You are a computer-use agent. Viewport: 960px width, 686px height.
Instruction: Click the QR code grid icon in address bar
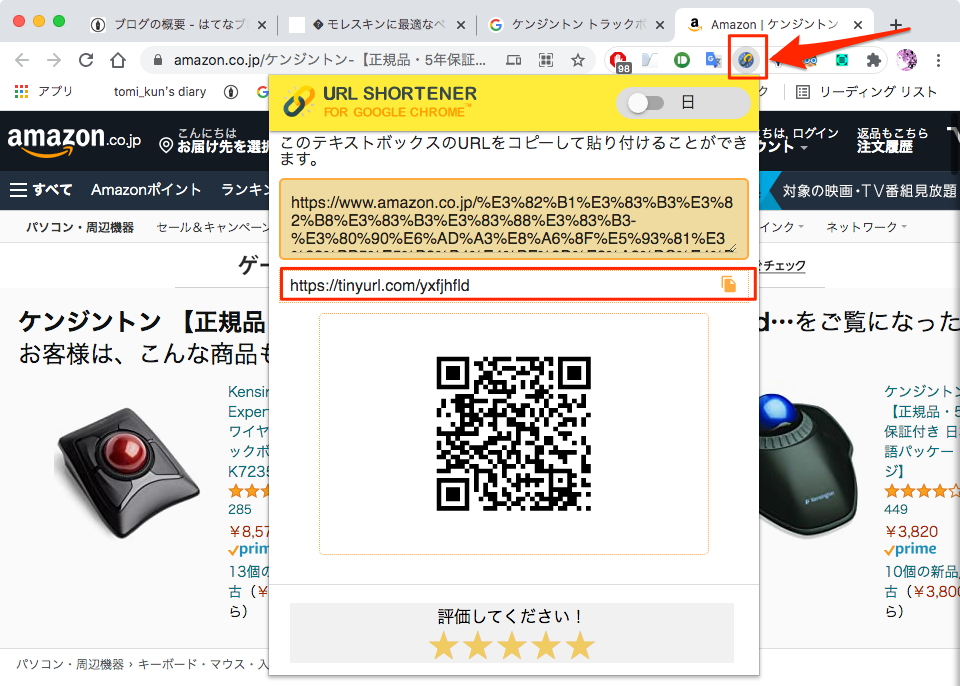pos(546,59)
